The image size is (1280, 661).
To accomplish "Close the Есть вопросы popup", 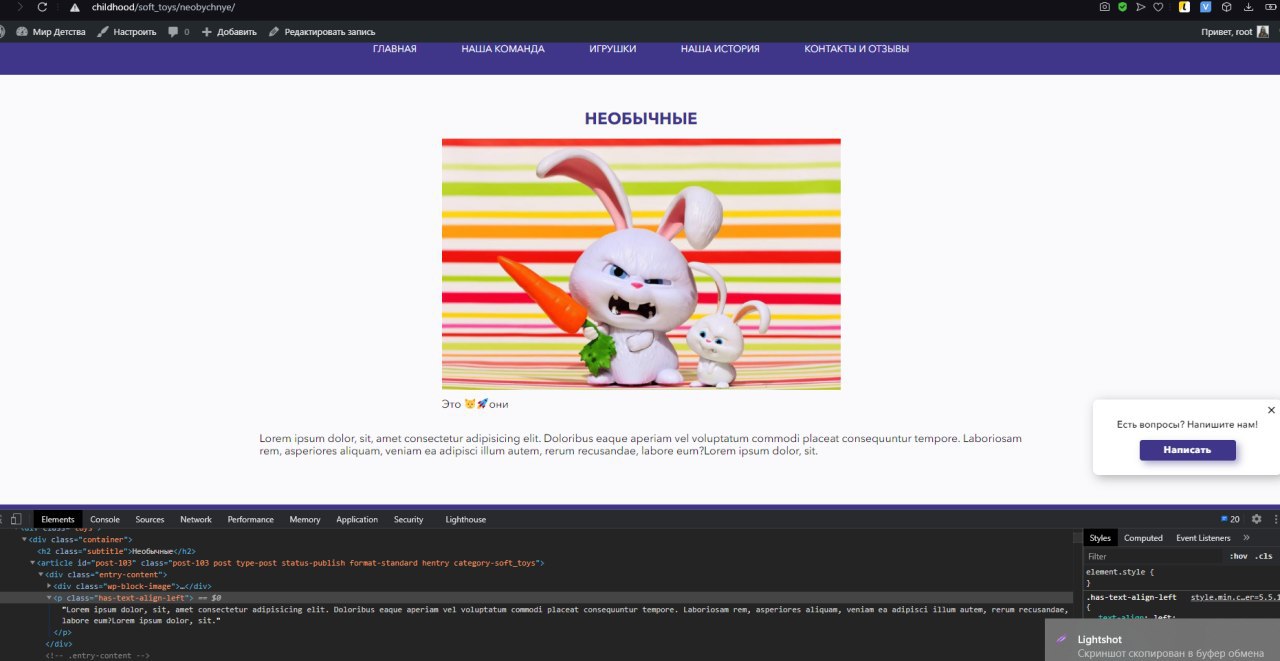I will pyautogui.click(x=1271, y=410).
